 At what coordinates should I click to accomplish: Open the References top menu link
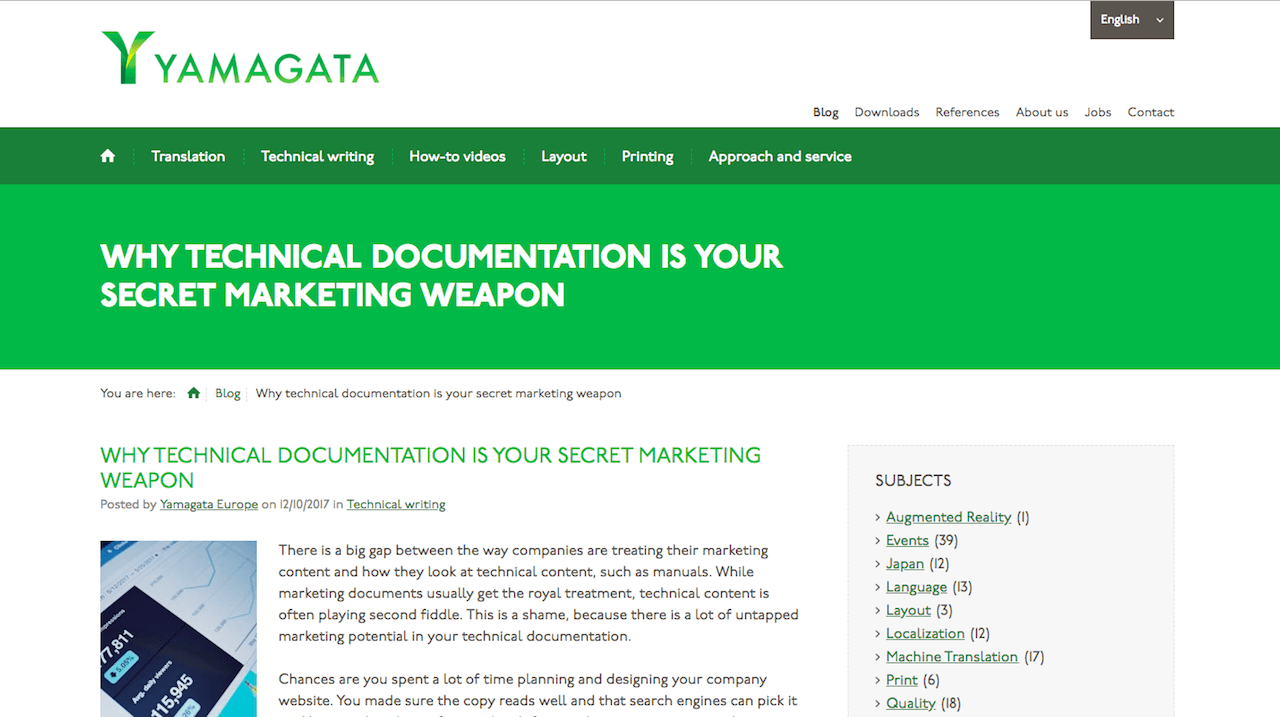967,112
